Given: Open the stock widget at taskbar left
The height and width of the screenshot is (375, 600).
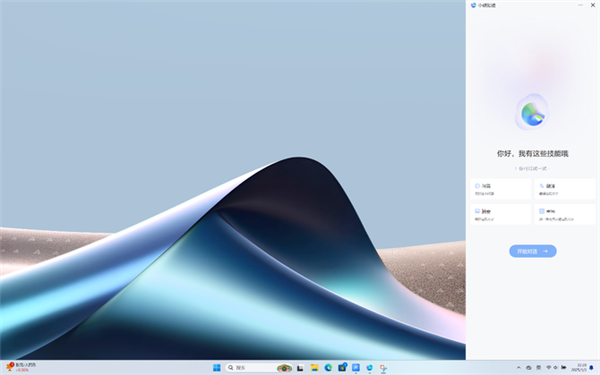Looking at the screenshot, I should click(x=21, y=367).
